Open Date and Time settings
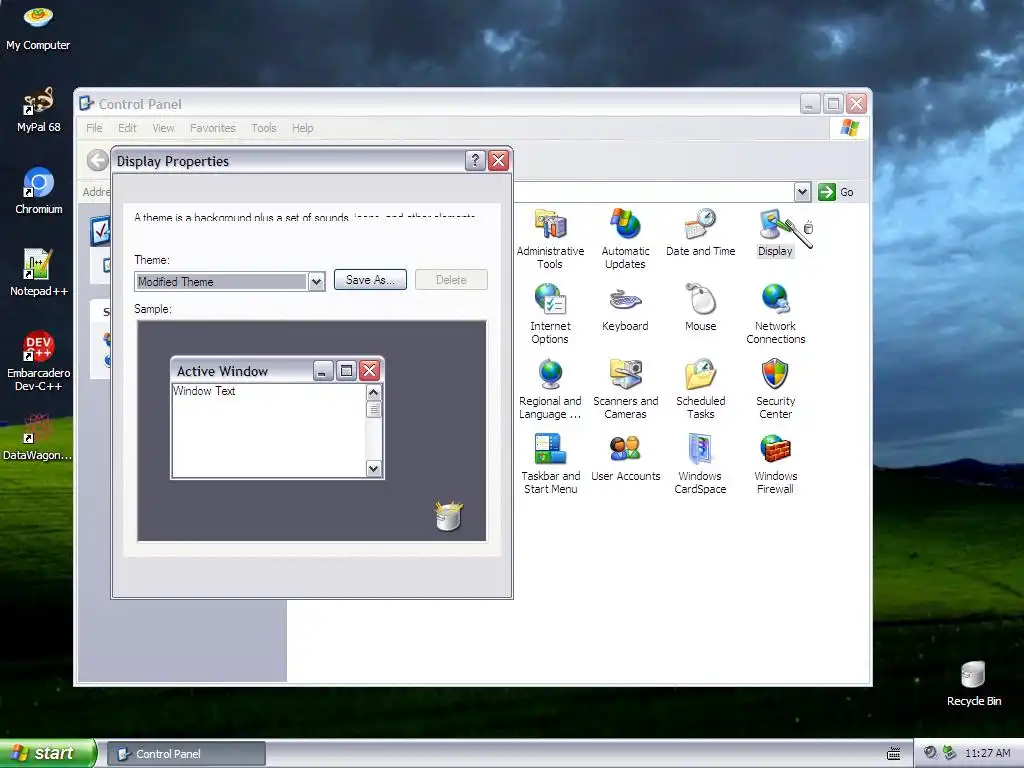This screenshot has height=768, width=1024. [700, 232]
